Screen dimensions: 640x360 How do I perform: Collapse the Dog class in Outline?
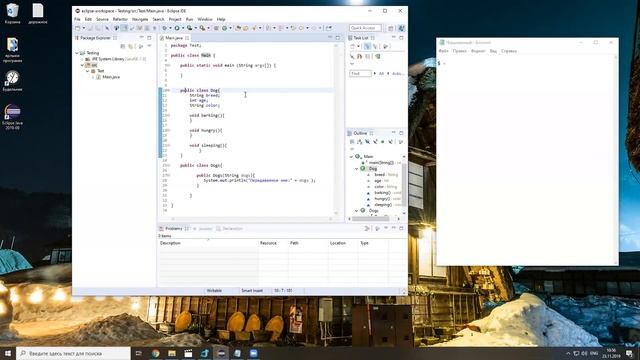click(356, 169)
